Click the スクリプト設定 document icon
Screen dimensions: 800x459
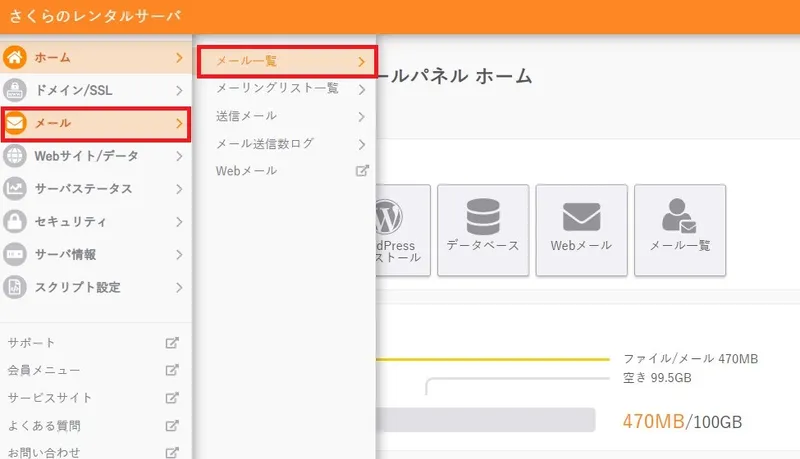point(15,287)
